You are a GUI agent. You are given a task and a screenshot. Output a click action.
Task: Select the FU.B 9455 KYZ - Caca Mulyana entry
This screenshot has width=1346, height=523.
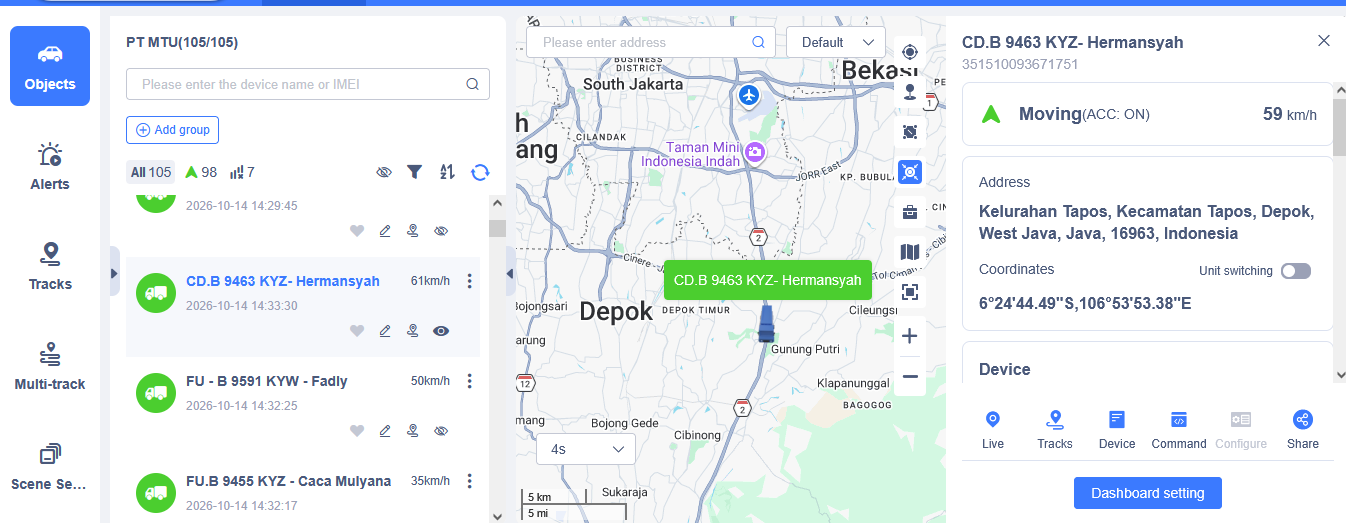(x=303, y=490)
